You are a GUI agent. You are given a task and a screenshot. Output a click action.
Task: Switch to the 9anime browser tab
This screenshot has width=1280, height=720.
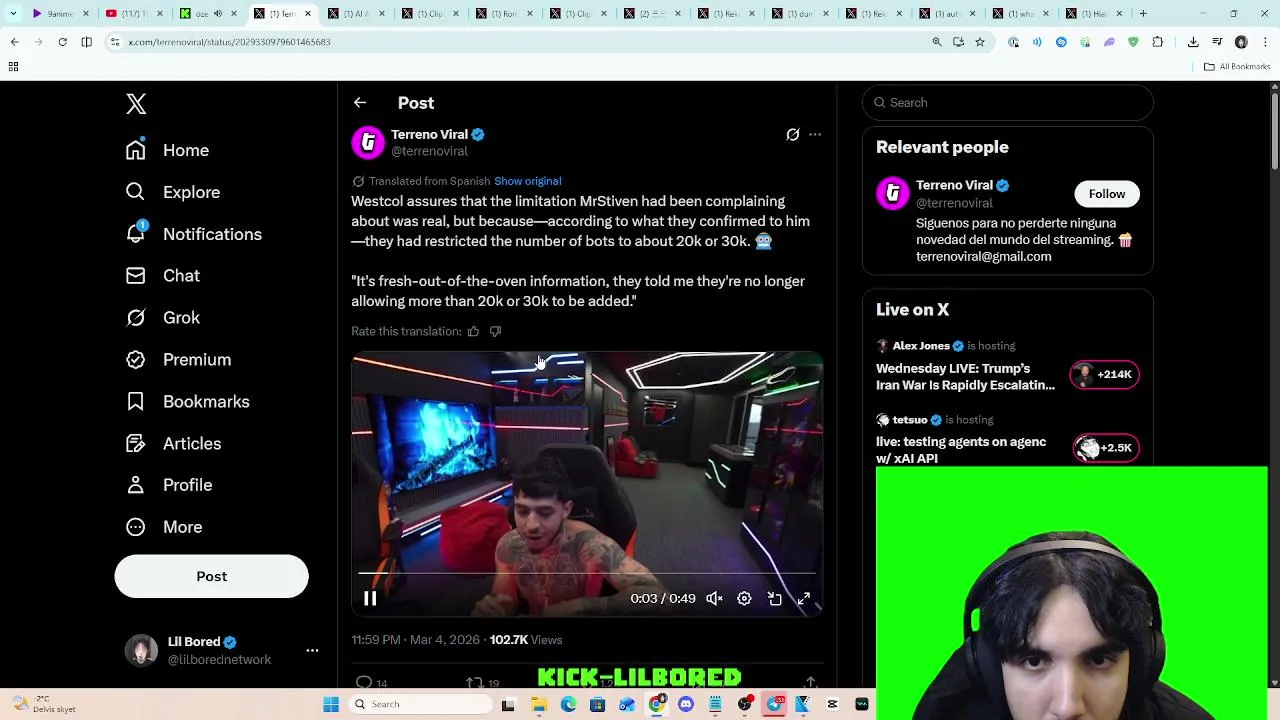60,14
